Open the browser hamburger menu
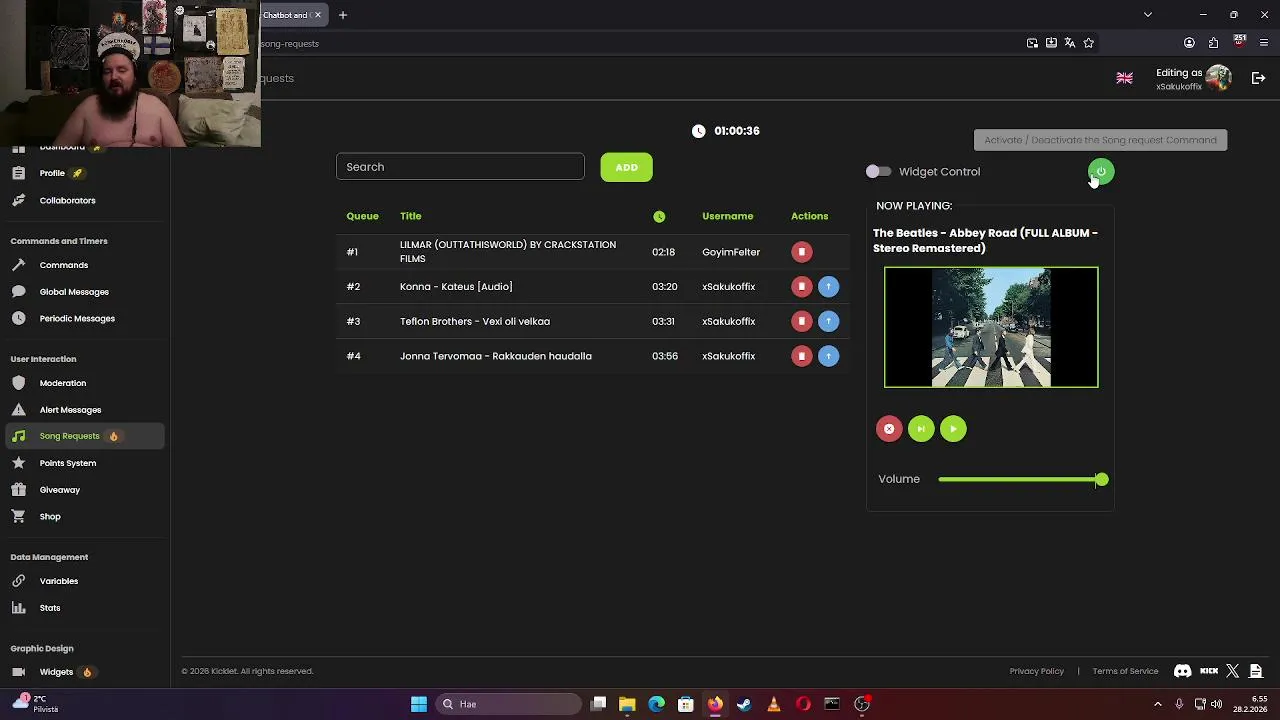1280x720 pixels. (x=1264, y=43)
